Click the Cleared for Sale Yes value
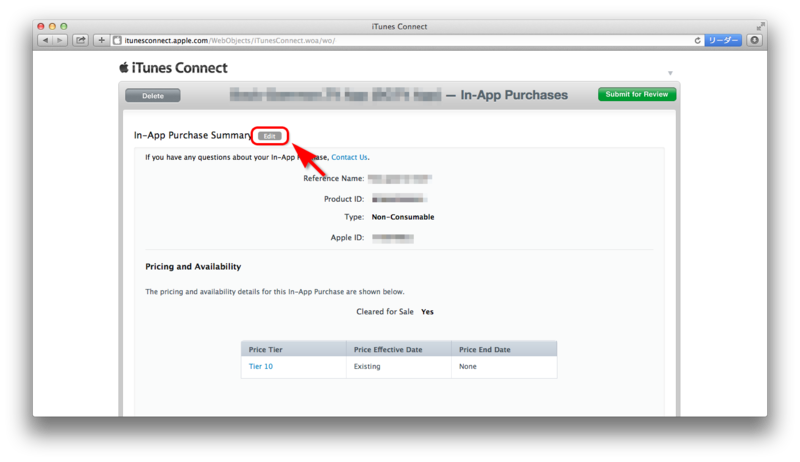The width and height of the screenshot is (800, 462). [x=427, y=312]
